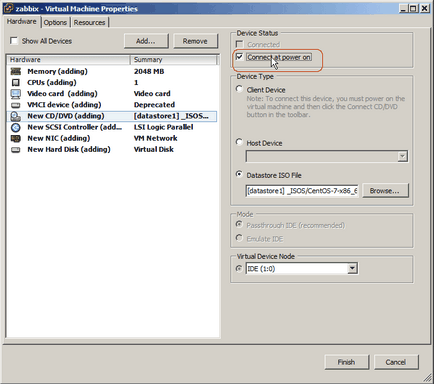Select the New SCSI Controller row
The height and width of the screenshot is (384, 434).
click(x=112, y=127)
